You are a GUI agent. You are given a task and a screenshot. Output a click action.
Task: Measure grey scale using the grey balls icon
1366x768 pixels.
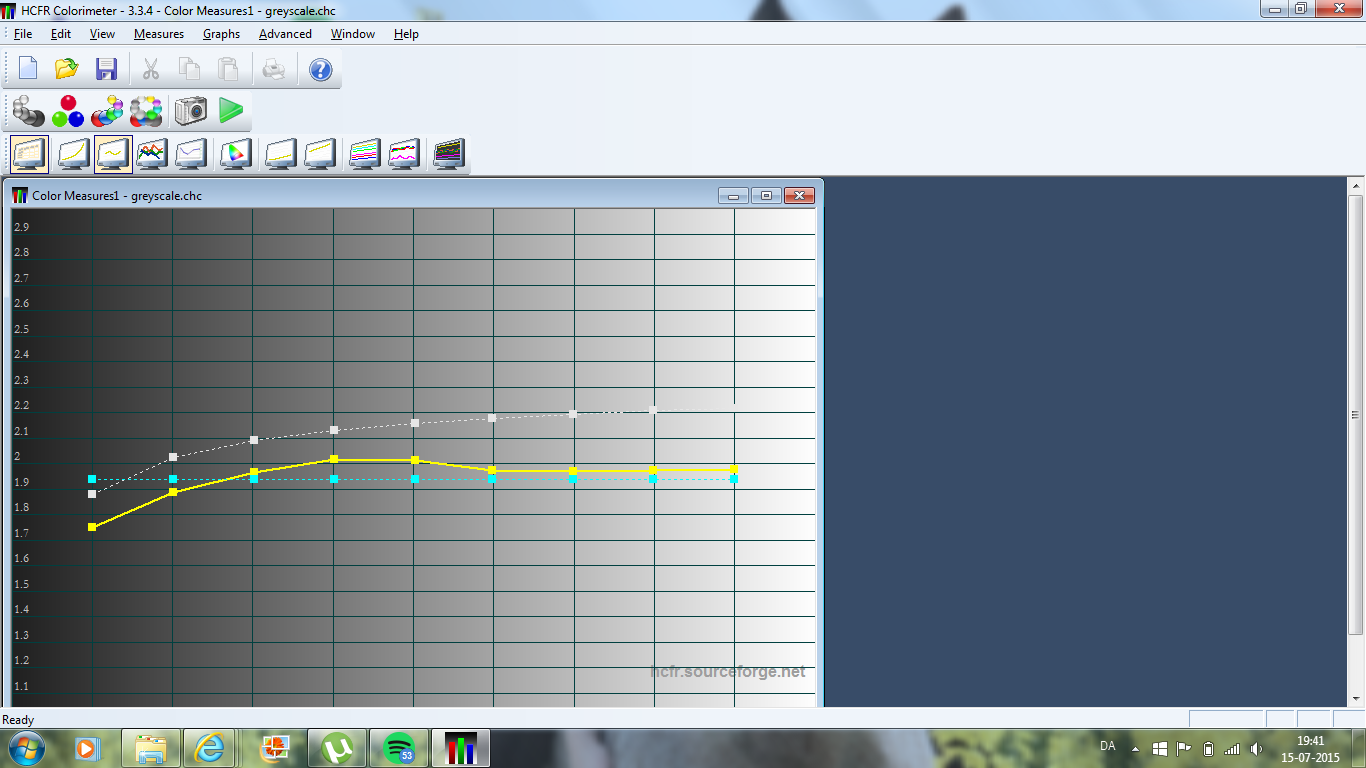[x=28, y=111]
